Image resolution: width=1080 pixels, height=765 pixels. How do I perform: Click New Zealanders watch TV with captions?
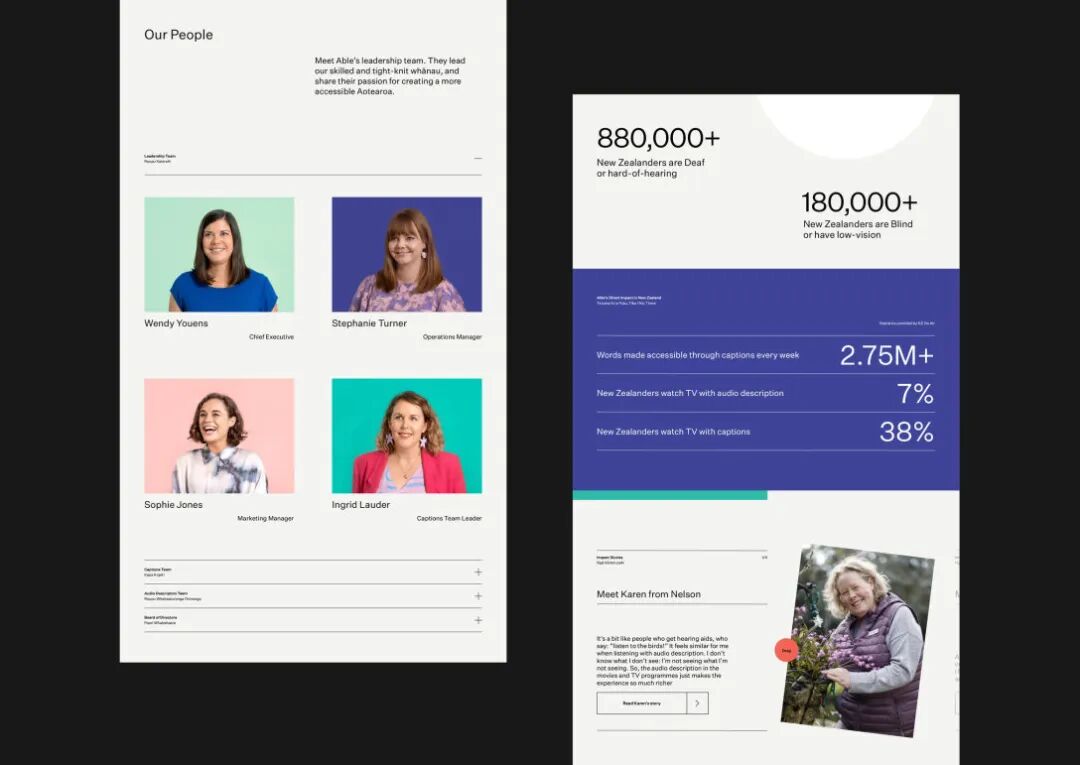(673, 432)
